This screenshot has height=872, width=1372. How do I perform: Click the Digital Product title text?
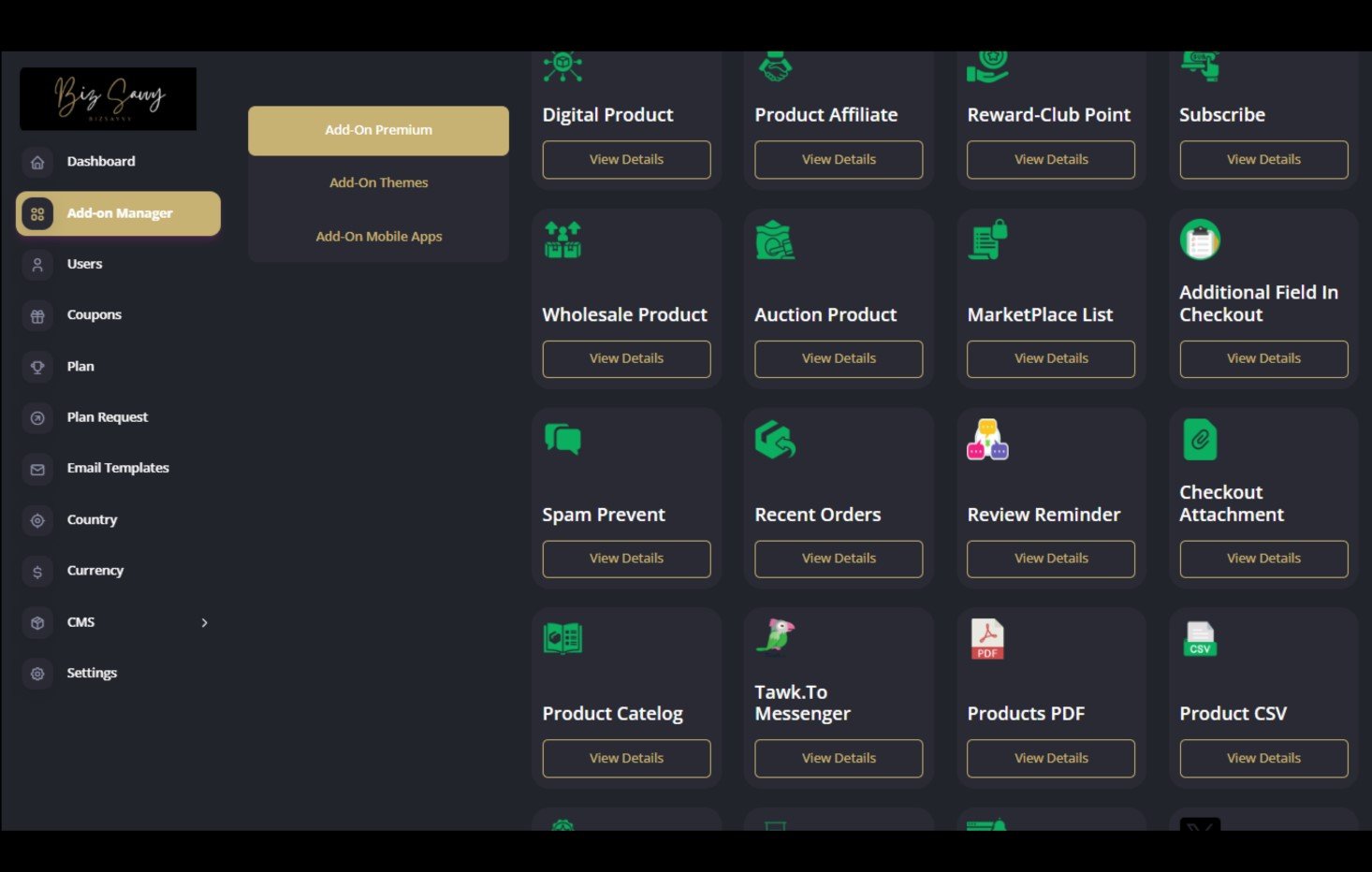607,115
